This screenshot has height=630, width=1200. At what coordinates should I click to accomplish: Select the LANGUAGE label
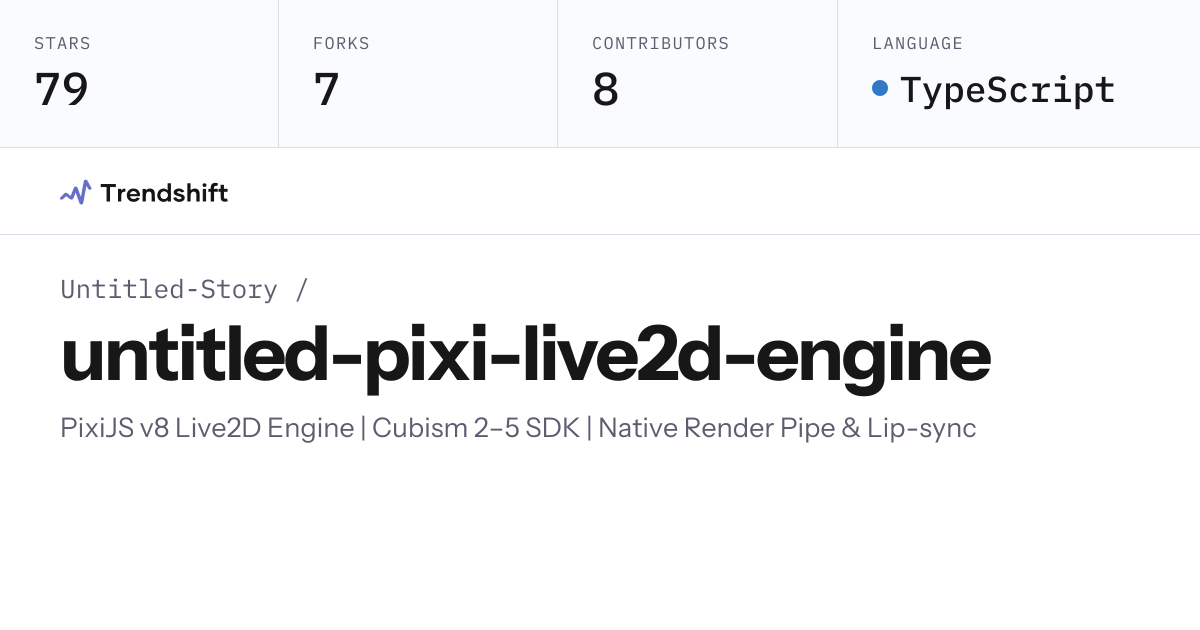coord(917,44)
